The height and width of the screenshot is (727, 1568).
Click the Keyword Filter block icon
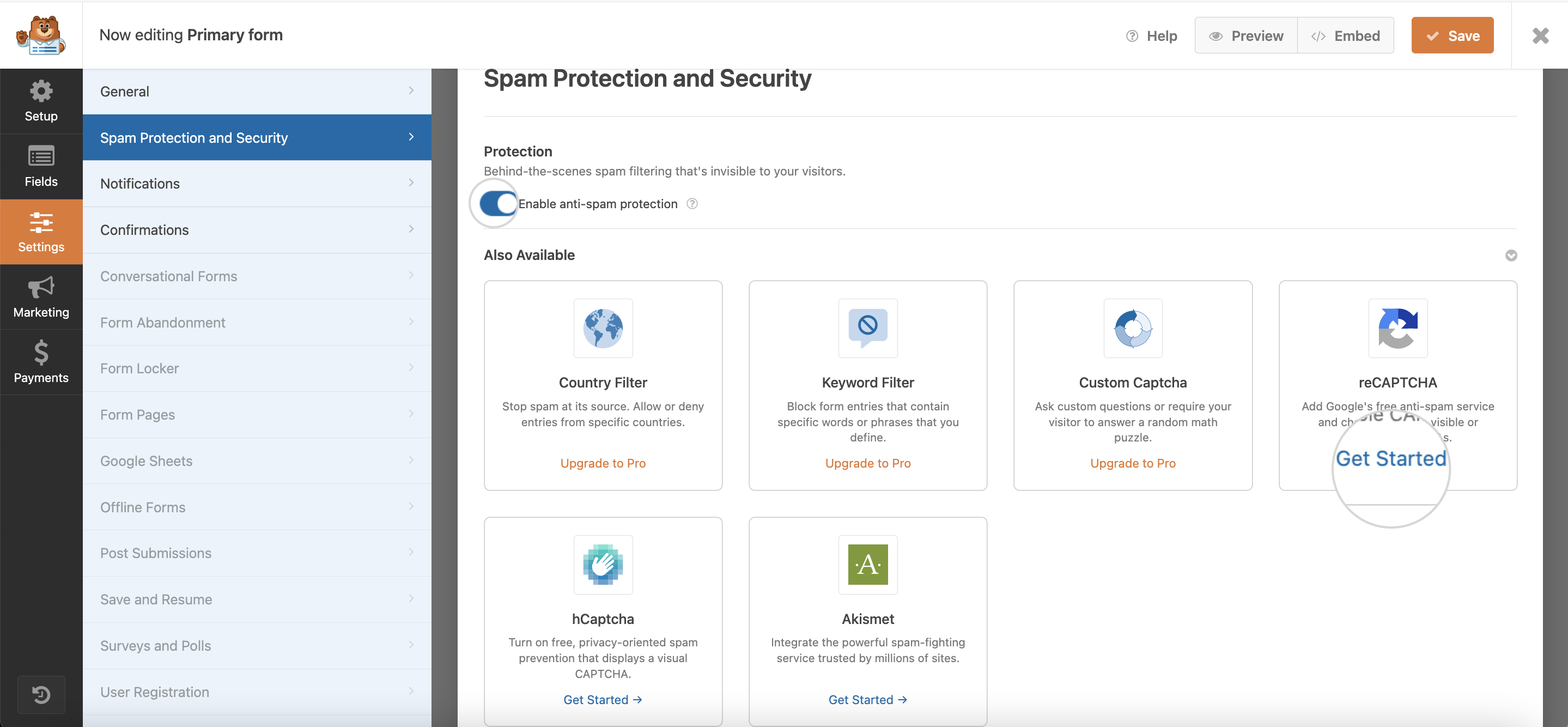click(867, 328)
